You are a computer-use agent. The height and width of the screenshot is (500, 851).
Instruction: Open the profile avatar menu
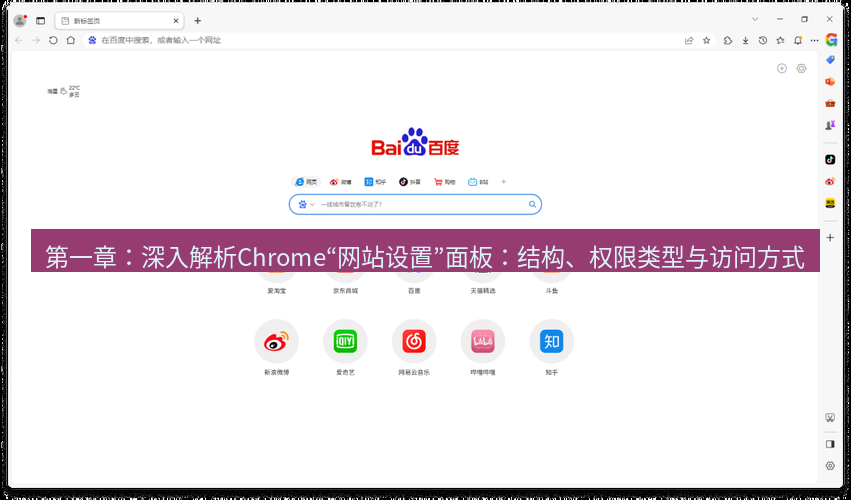point(20,21)
